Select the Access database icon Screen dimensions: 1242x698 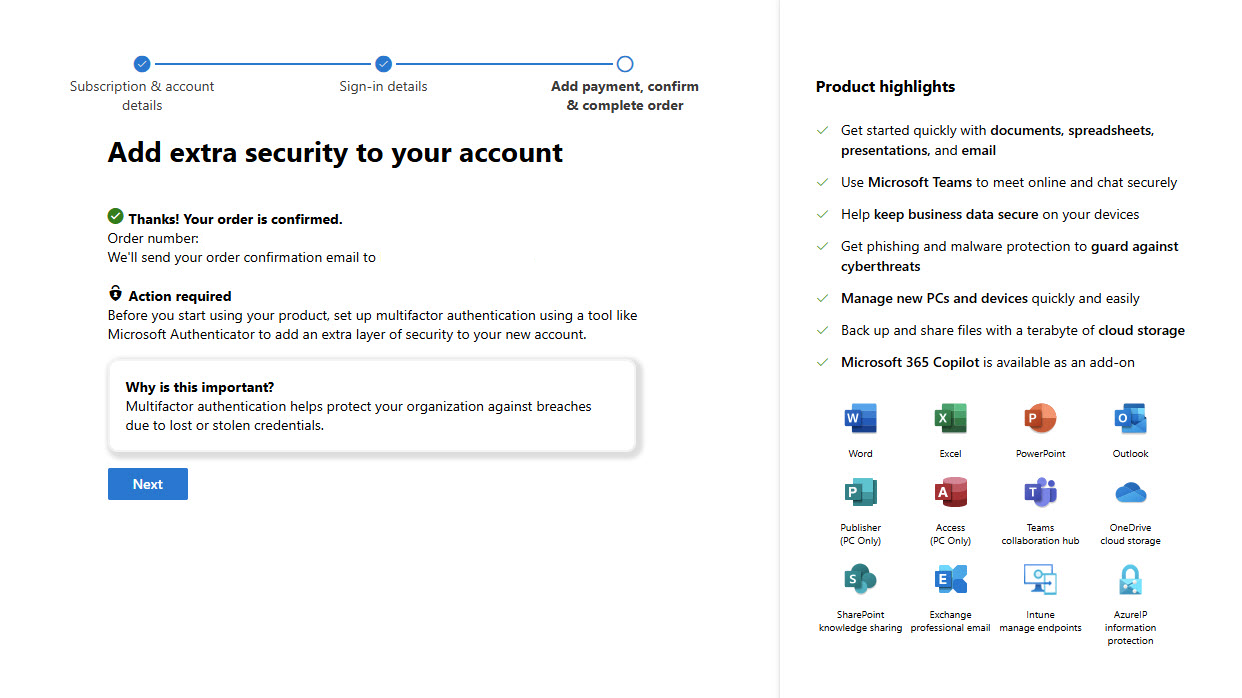pyautogui.click(x=950, y=492)
